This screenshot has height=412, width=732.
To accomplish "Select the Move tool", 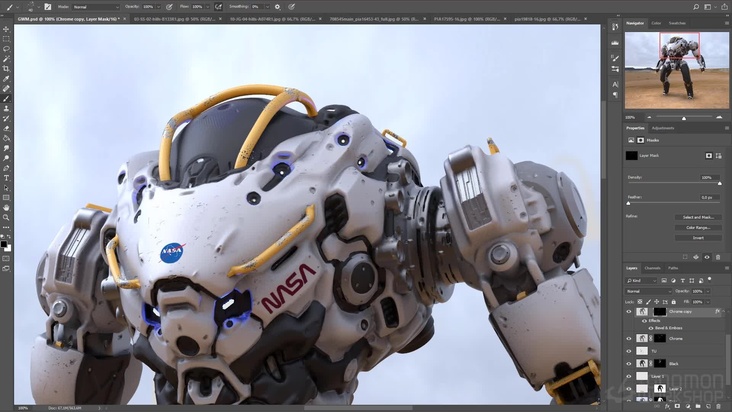I will [x=6, y=28].
